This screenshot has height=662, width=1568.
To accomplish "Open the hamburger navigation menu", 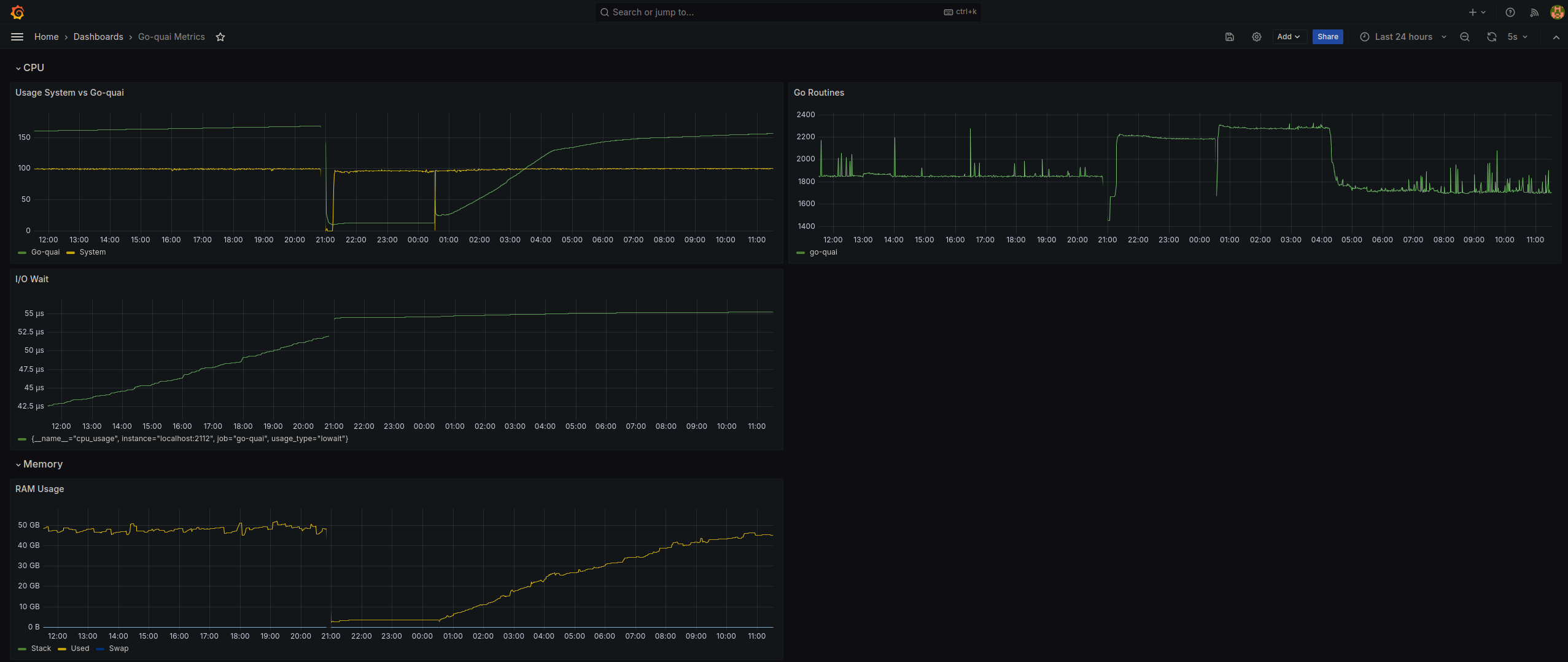I will pos(17,37).
